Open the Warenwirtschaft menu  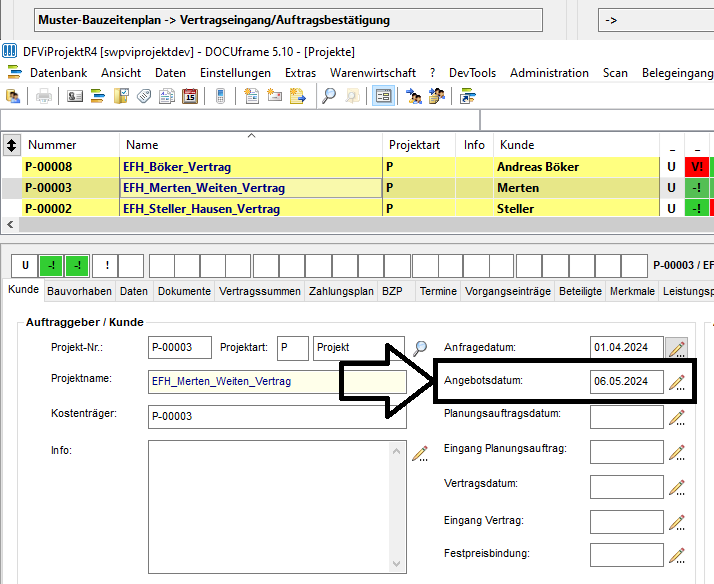pos(373,73)
